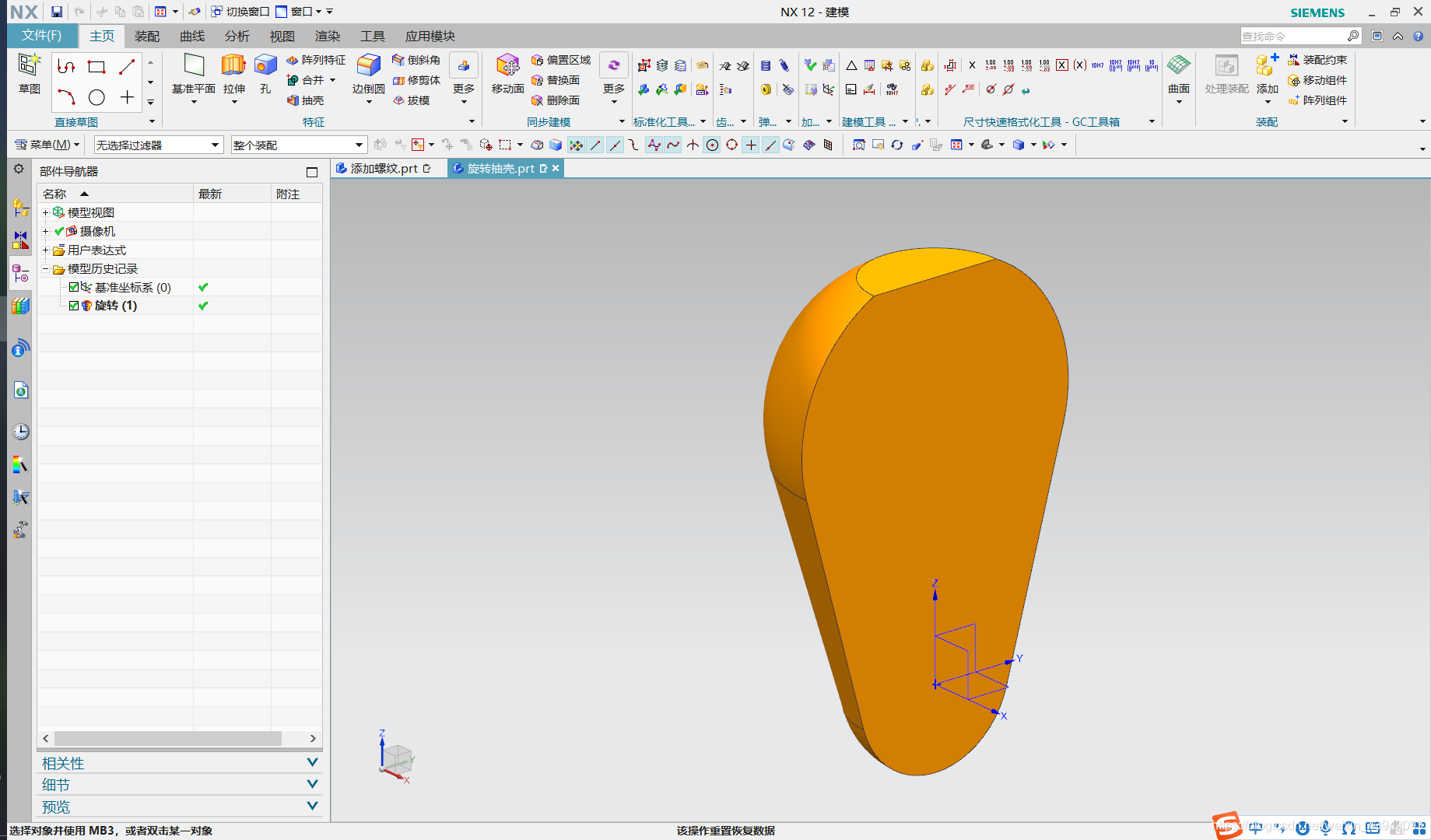The image size is (1431, 840).
Task: Open the Assembly Navigator sidebar icon
Action: (20, 208)
